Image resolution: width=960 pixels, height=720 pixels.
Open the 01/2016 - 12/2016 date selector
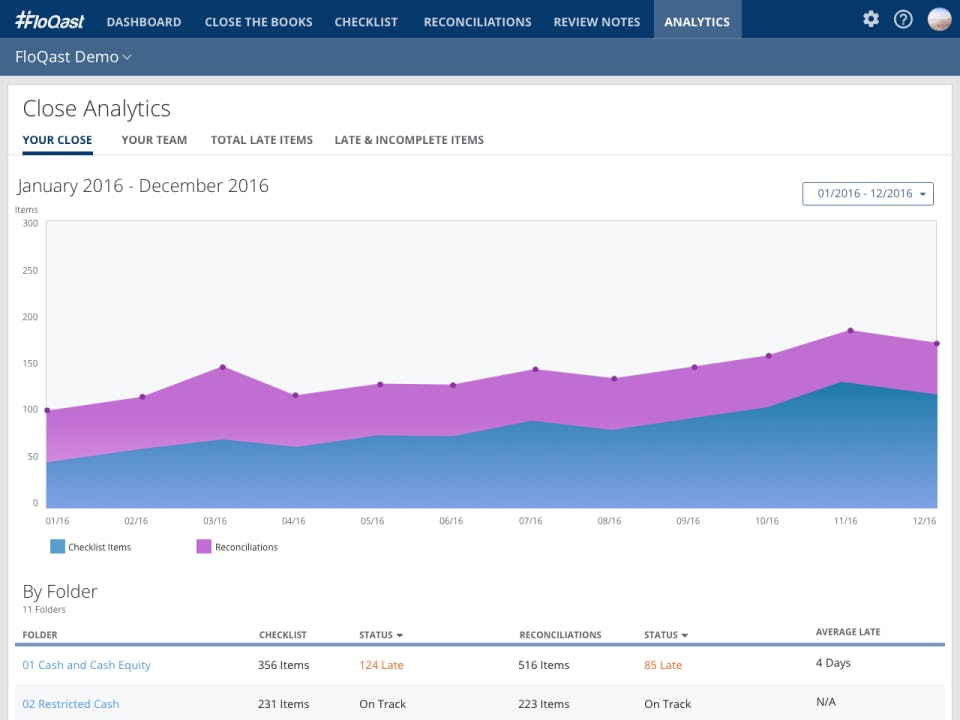click(x=866, y=193)
